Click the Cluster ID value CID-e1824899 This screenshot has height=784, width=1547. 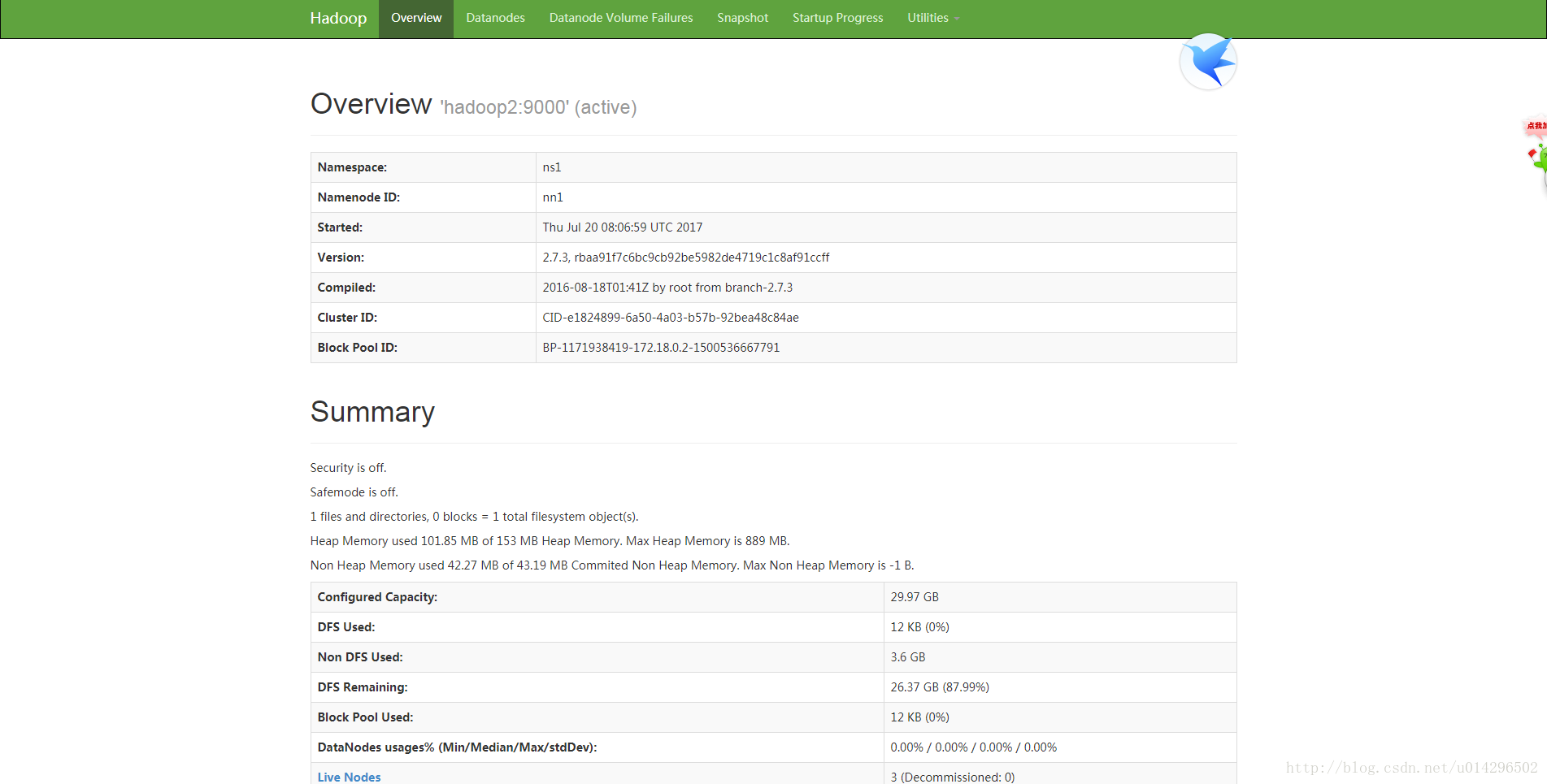(x=671, y=318)
